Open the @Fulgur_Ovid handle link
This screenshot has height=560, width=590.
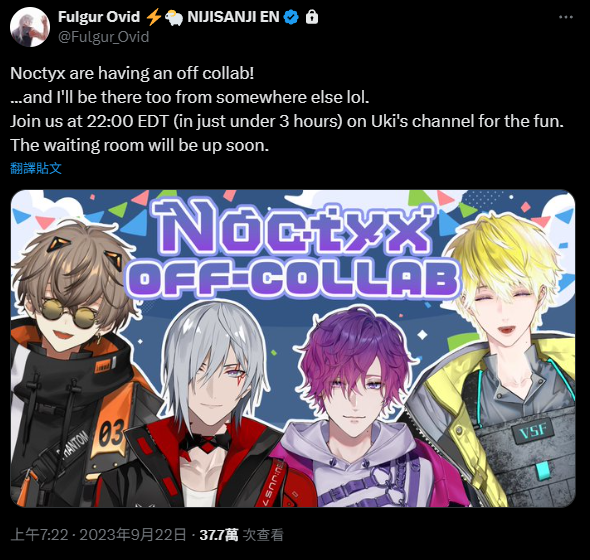click(x=103, y=37)
